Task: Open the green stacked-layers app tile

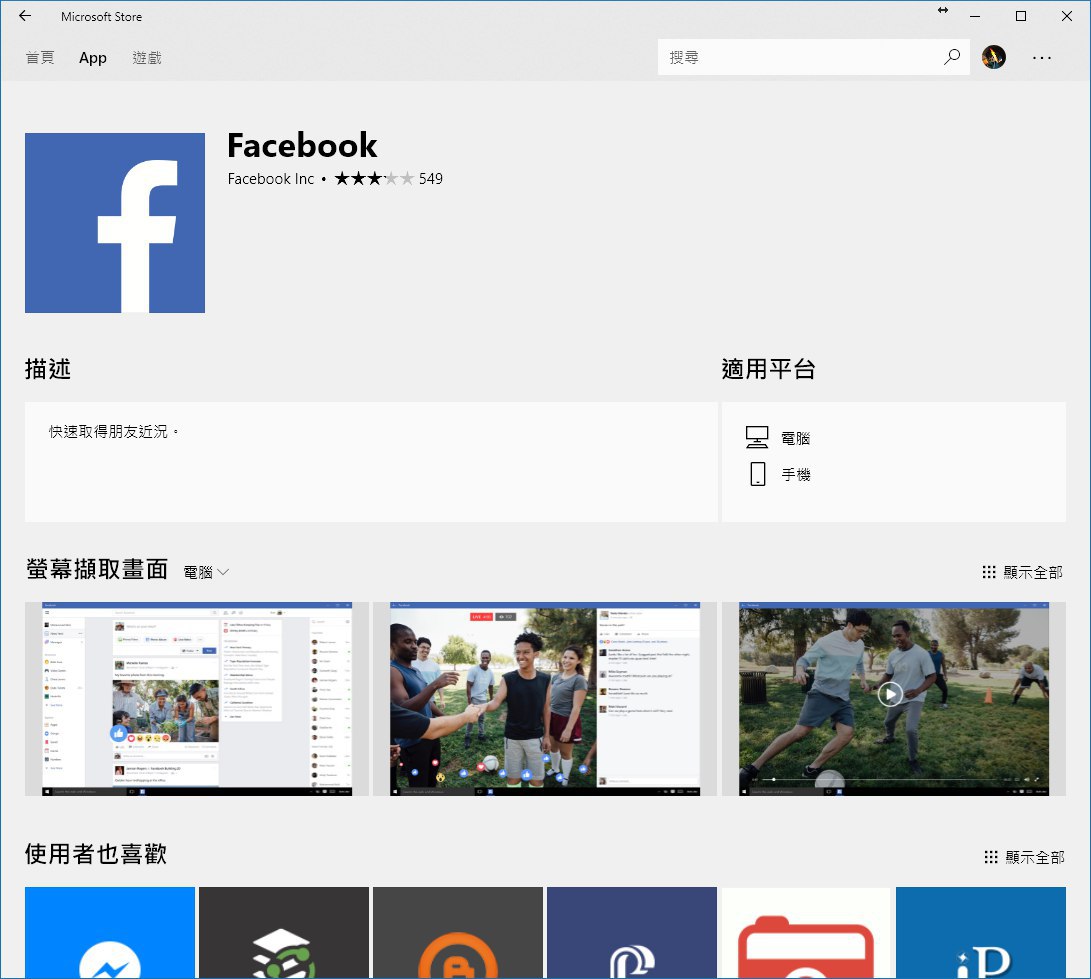Action: [284, 932]
